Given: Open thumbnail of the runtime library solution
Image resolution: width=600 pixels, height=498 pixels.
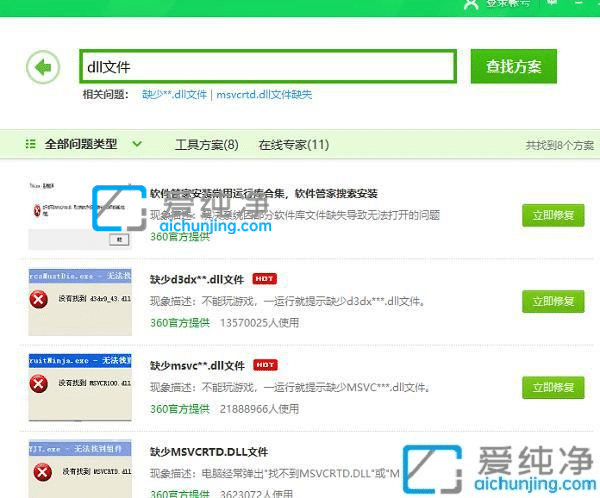Looking at the screenshot, I should coord(80,214).
